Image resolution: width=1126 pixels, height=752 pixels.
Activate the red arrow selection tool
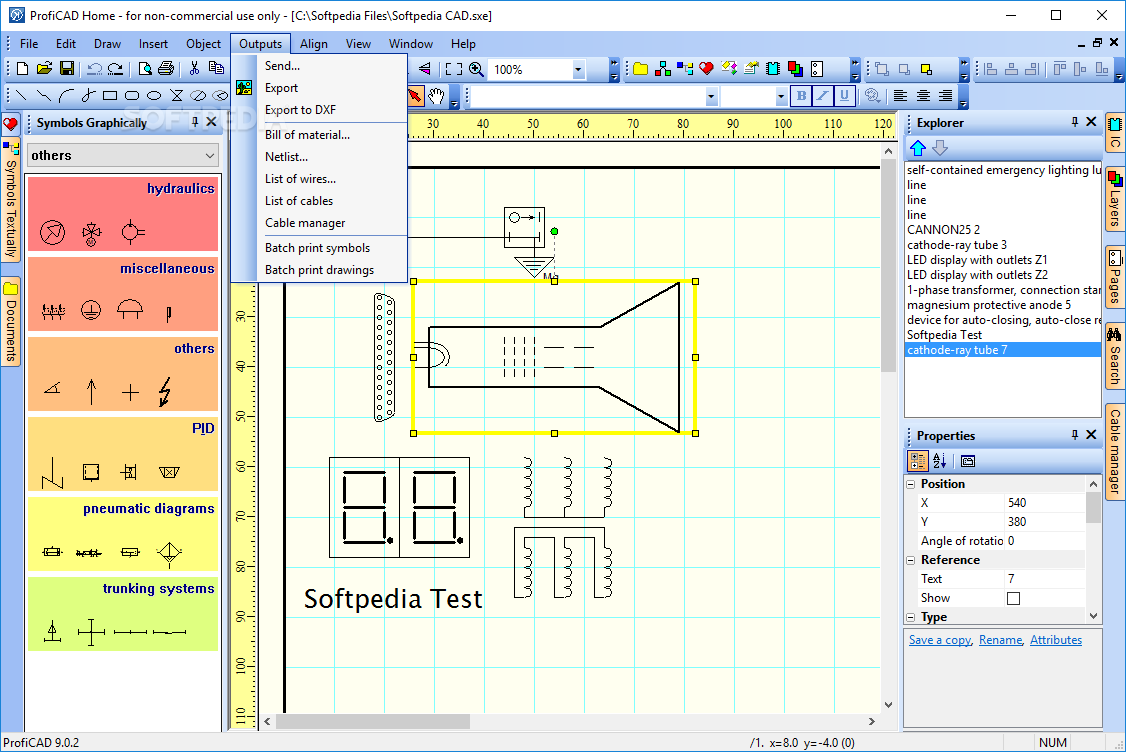pos(416,96)
